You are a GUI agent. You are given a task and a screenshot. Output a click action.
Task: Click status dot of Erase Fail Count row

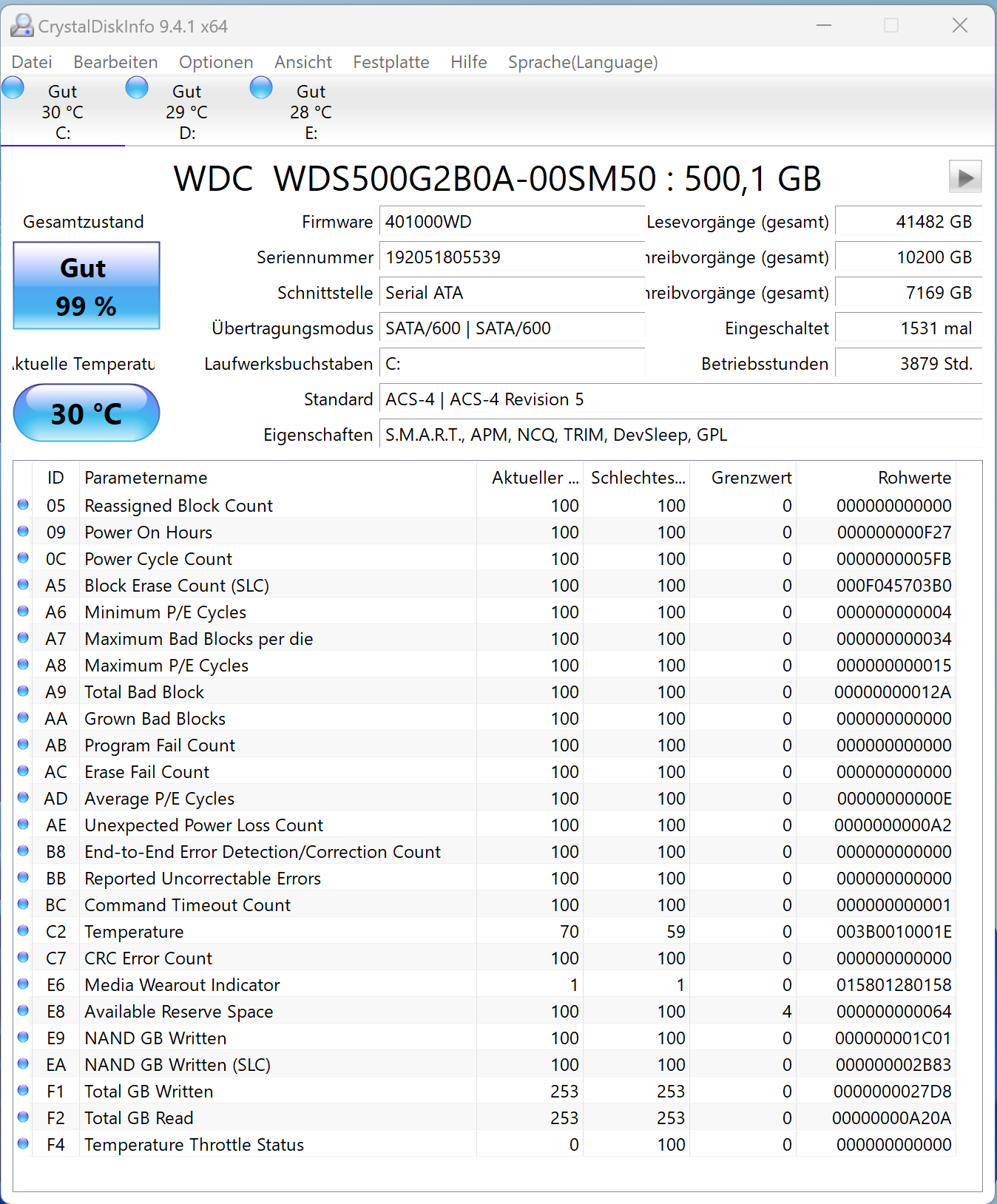(x=23, y=771)
